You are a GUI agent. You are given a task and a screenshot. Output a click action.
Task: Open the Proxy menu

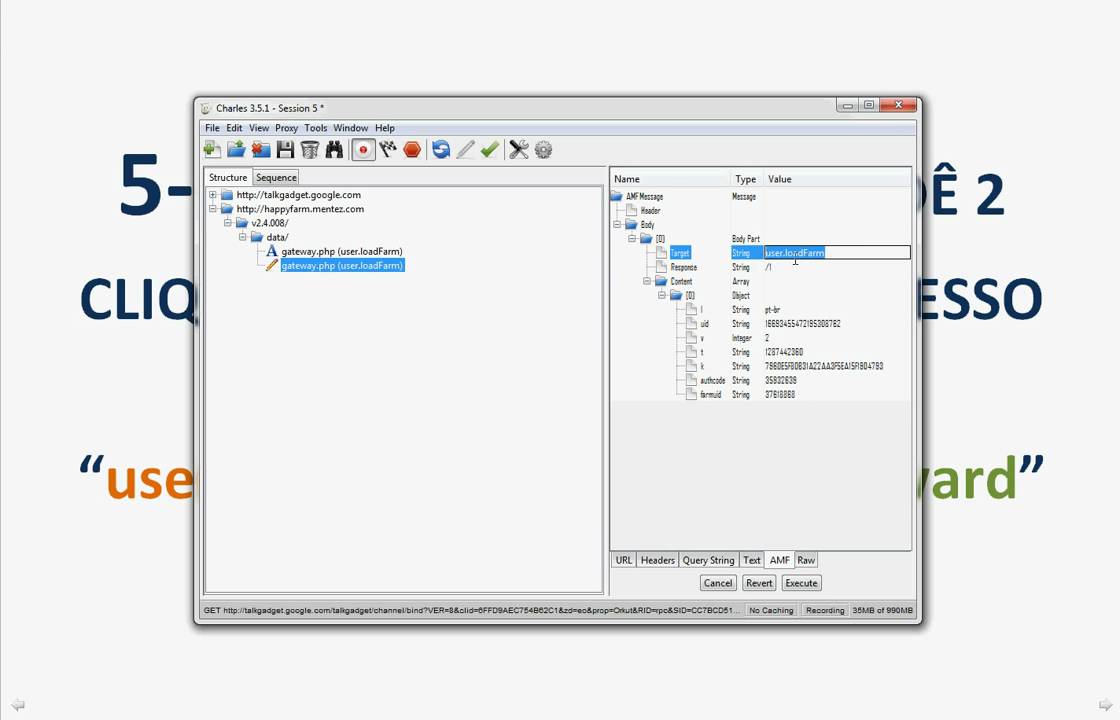click(286, 128)
